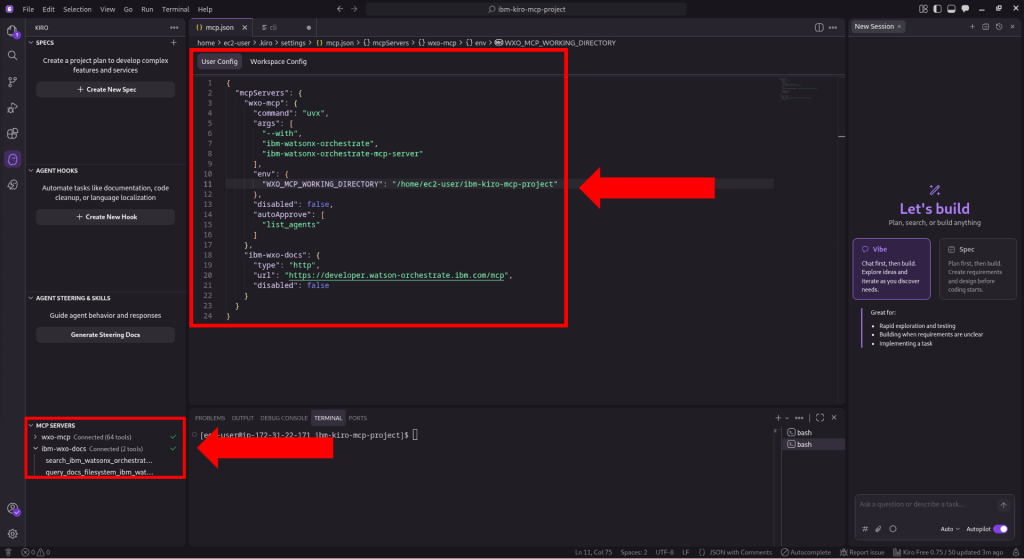
Task: Open the Terminal menu
Action: (x=175, y=9)
